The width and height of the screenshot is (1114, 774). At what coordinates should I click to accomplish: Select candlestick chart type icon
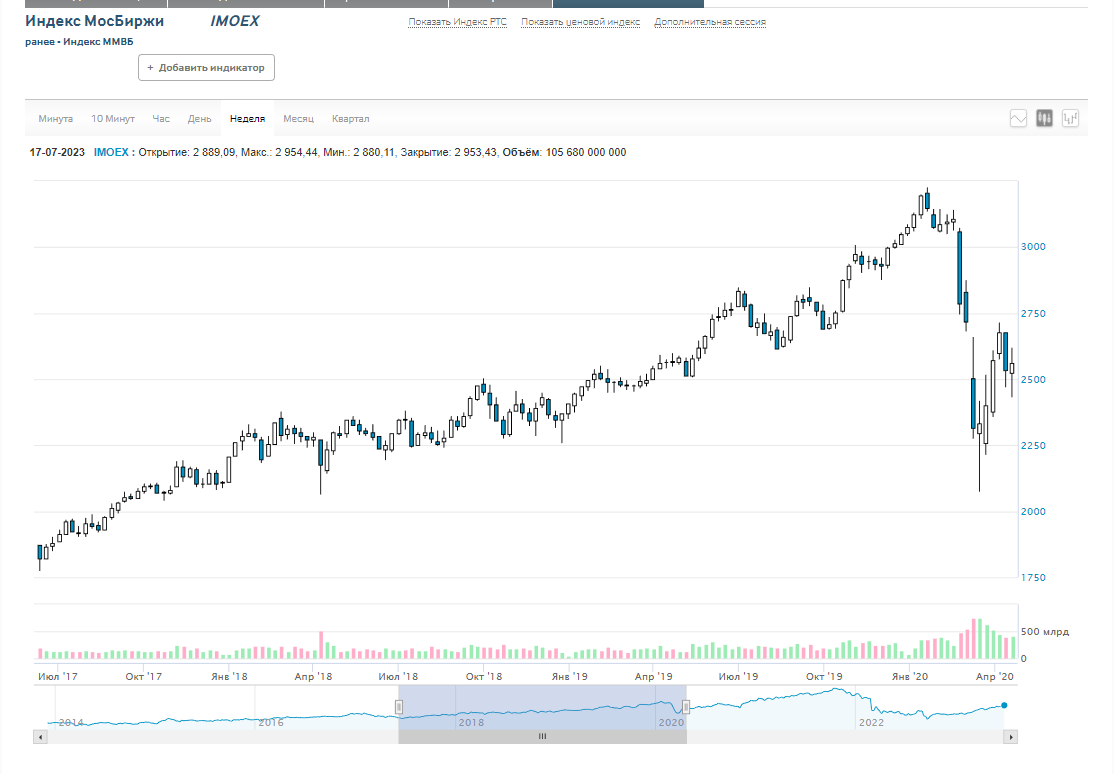click(1044, 119)
